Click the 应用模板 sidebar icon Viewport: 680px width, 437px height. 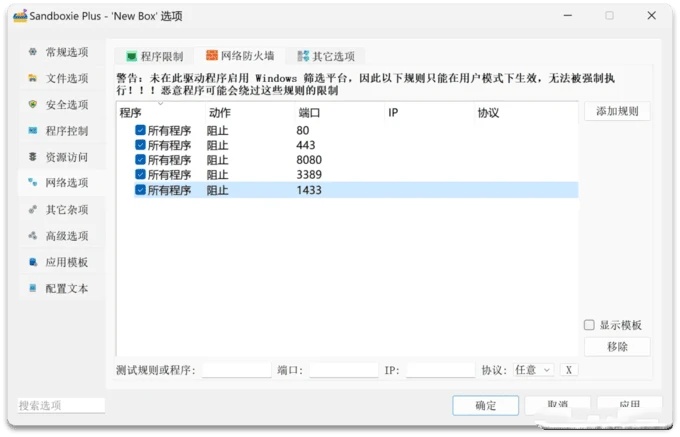click(x=33, y=262)
